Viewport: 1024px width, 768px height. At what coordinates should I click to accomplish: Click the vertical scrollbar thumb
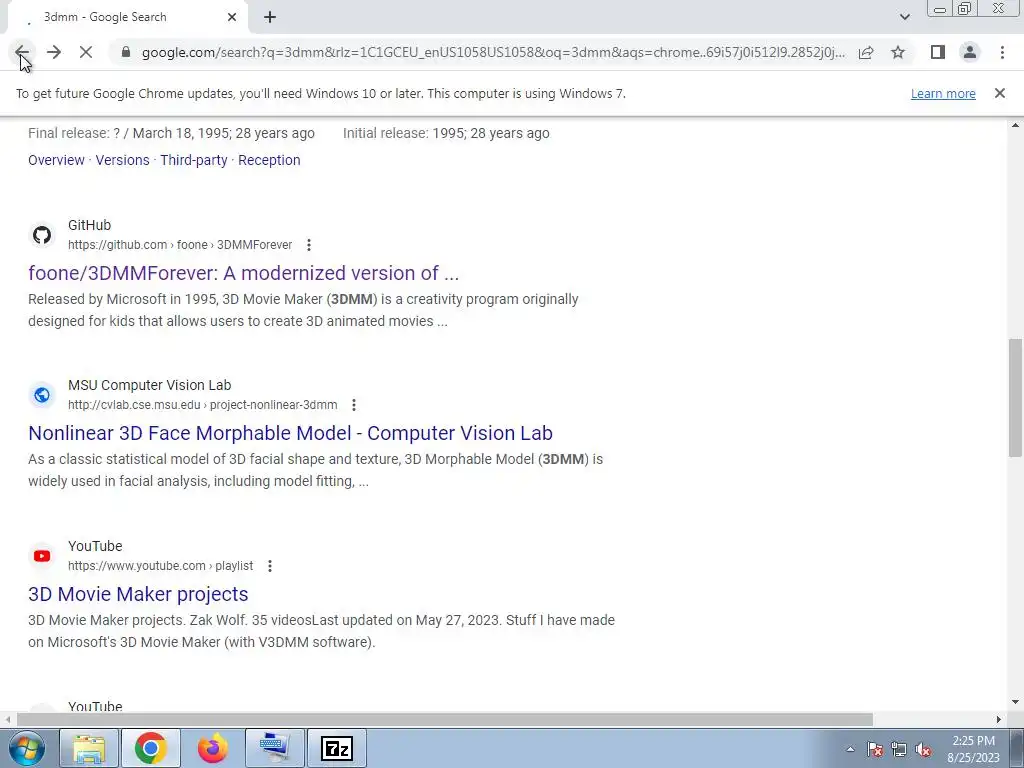pyautogui.click(x=1015, y=398)
